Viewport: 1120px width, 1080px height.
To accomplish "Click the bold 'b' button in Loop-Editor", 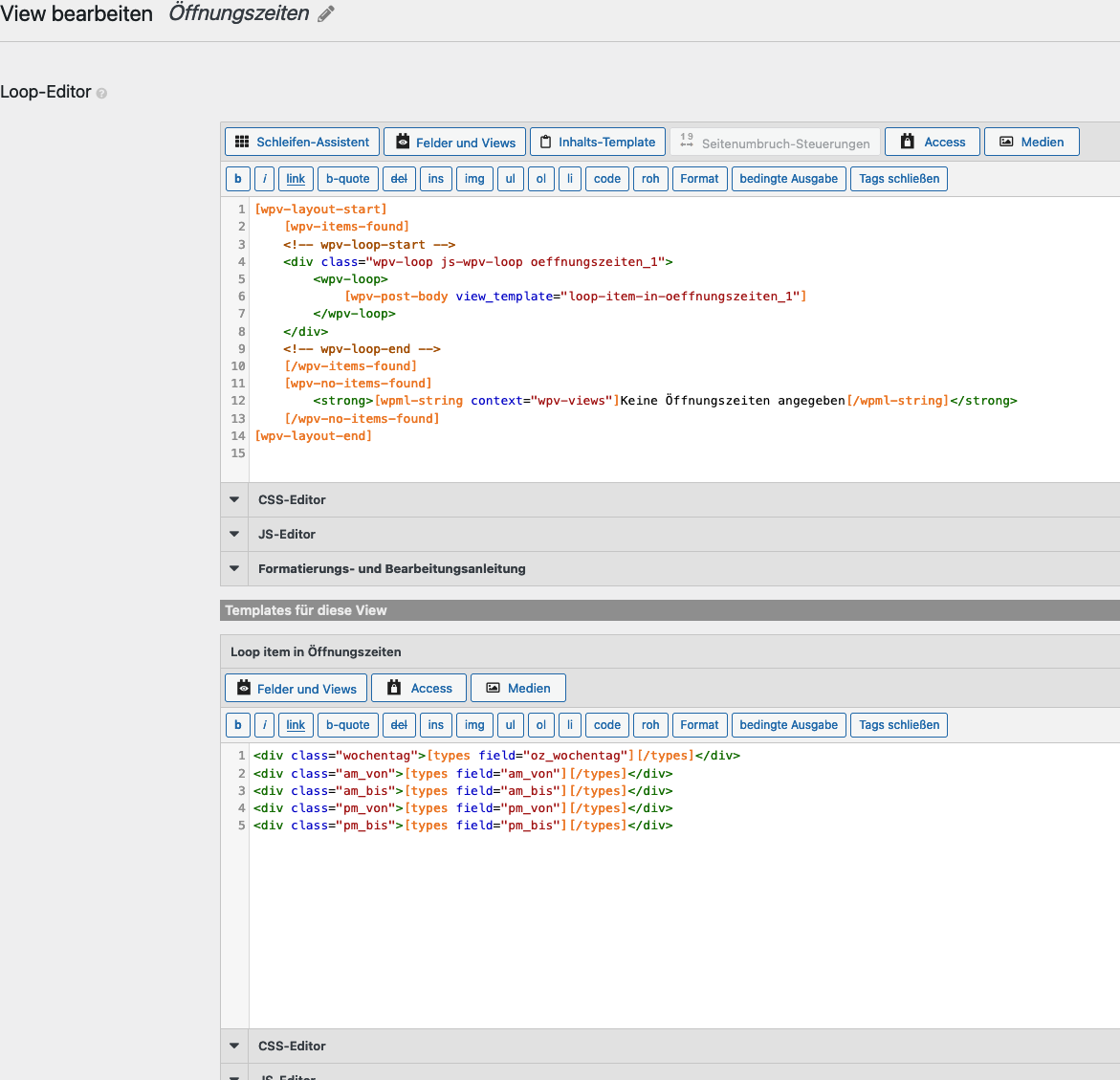I will 238,179.
